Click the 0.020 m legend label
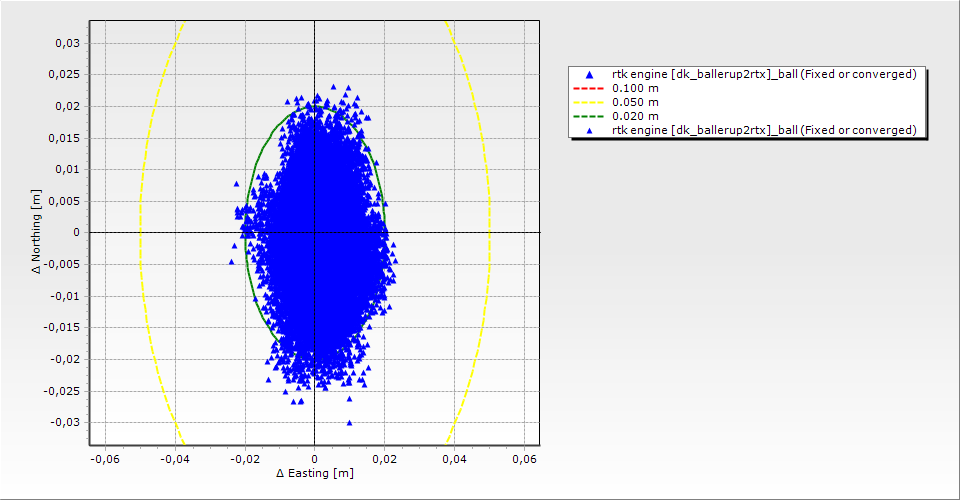This screenshot has width=960, height=500. tap(635, 116)
